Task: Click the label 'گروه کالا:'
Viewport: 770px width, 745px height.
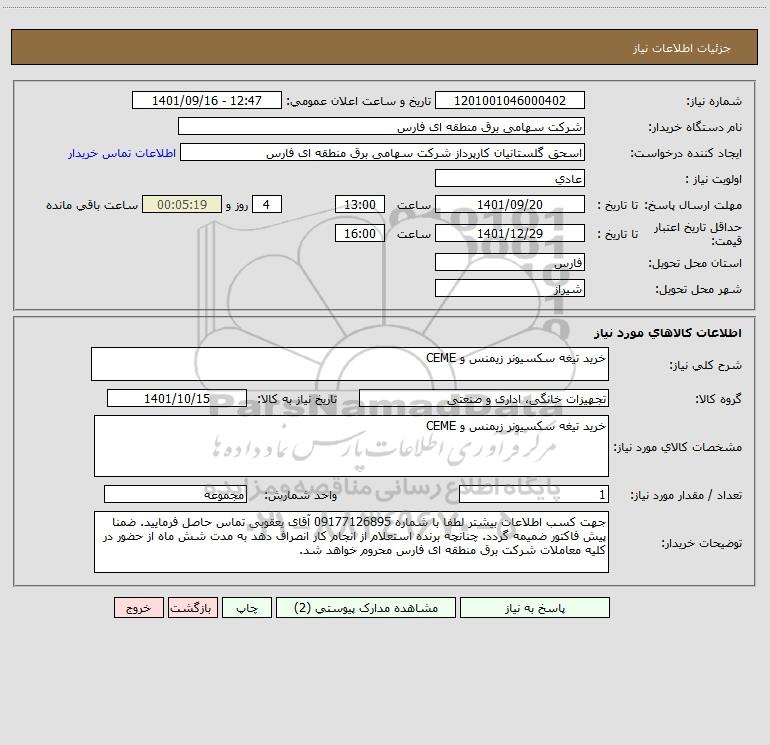Action: click(719, 399)
